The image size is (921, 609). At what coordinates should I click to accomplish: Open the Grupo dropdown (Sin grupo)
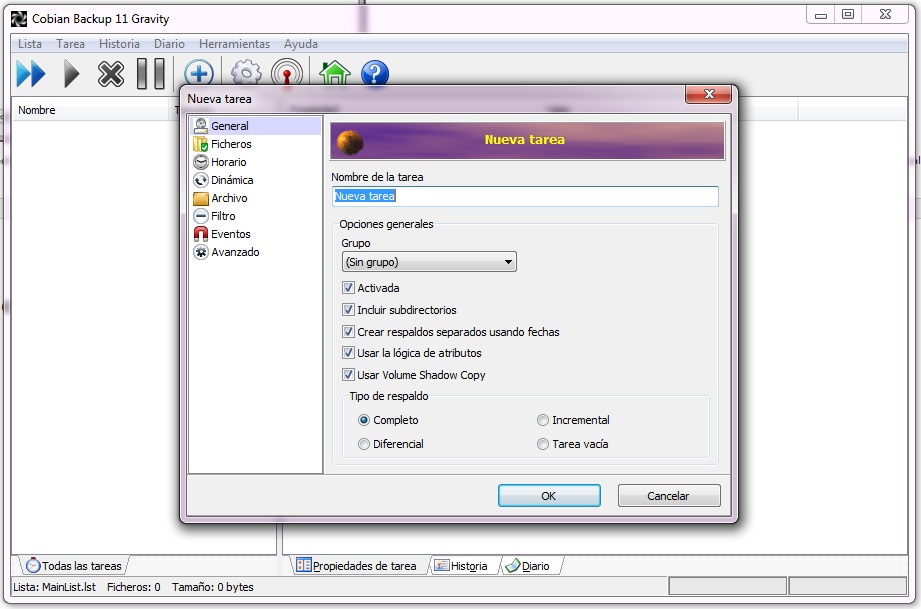click(x=429, y=262)
